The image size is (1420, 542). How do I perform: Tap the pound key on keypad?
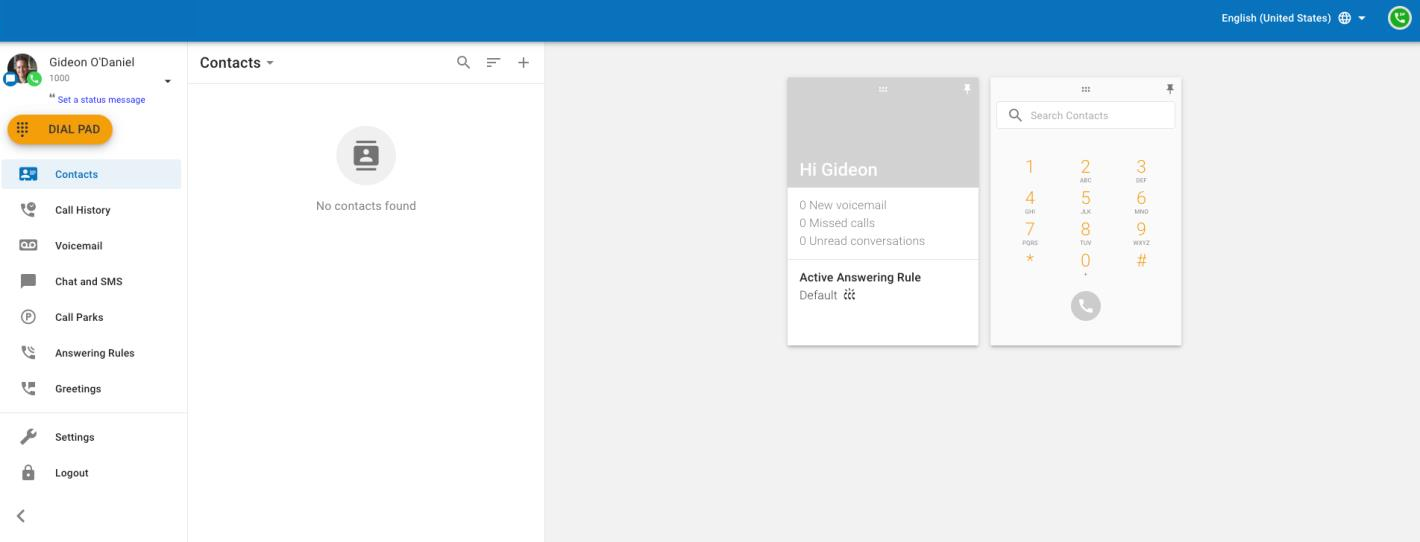1141,261
